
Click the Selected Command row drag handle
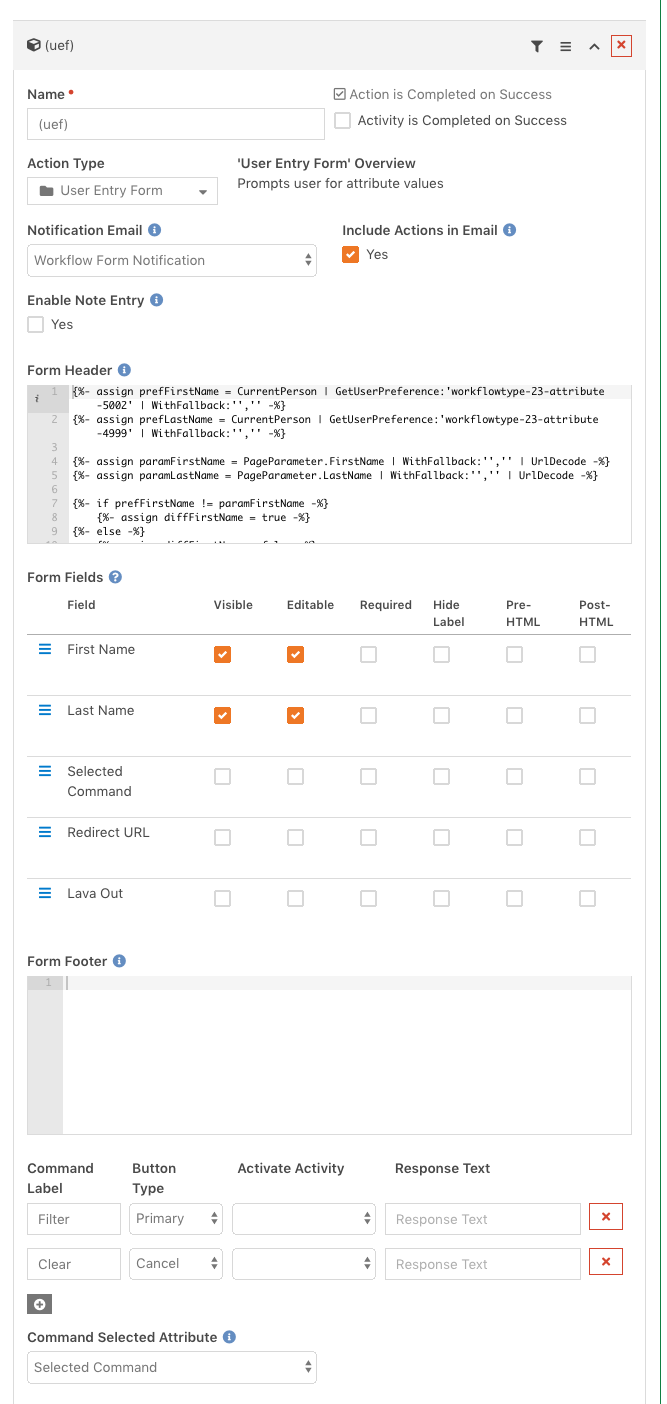45,771
